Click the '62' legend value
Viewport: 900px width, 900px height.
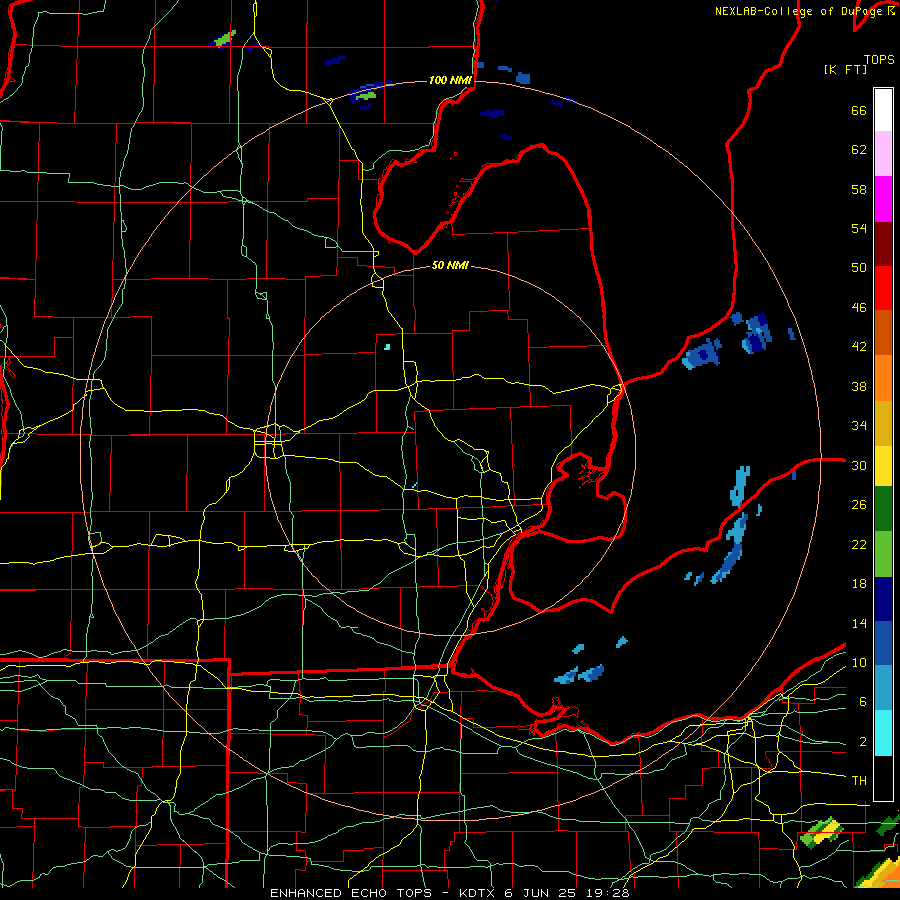[859, 150]
